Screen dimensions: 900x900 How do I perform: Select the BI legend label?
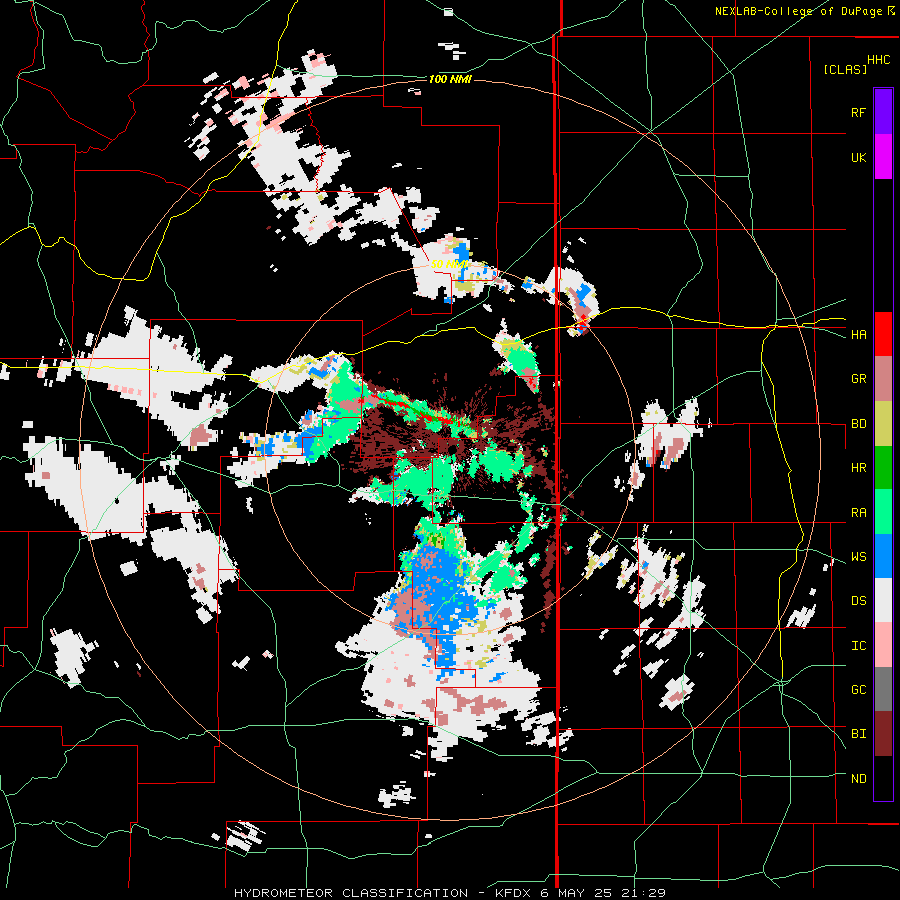(x=858, y=734)
